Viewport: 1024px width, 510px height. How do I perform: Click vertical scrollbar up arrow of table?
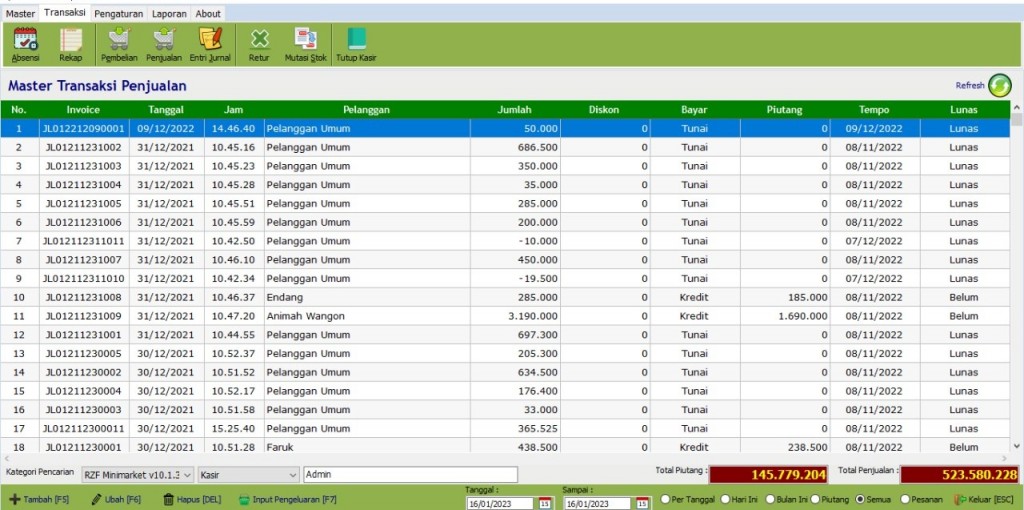click(1016, 106)
